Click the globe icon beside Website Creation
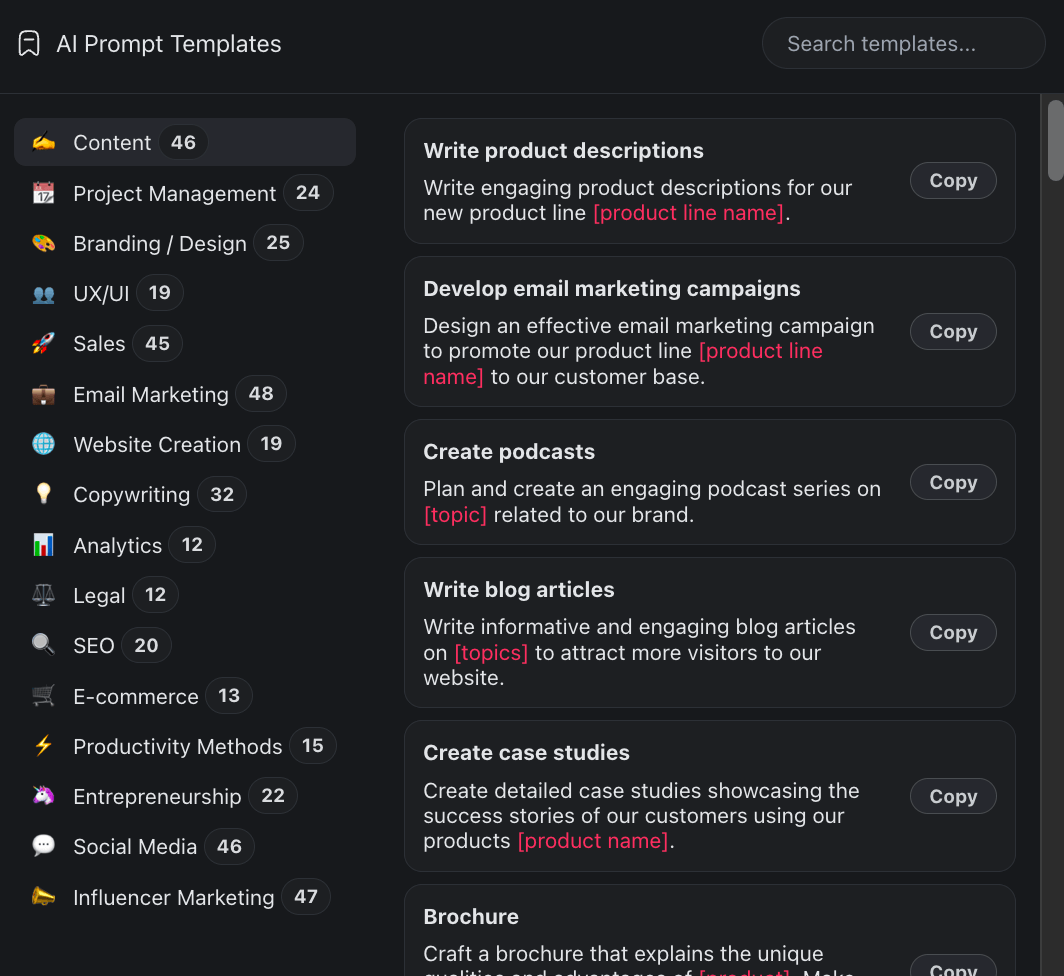The width and height of the screenshot is (1064, 976). coord(44,443)
